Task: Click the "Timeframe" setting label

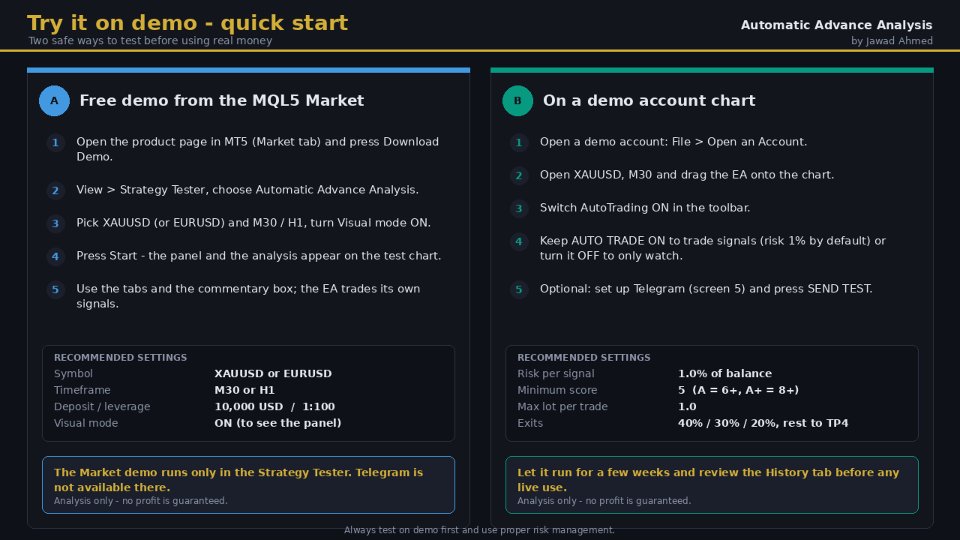Action: [x=82, y=390]
